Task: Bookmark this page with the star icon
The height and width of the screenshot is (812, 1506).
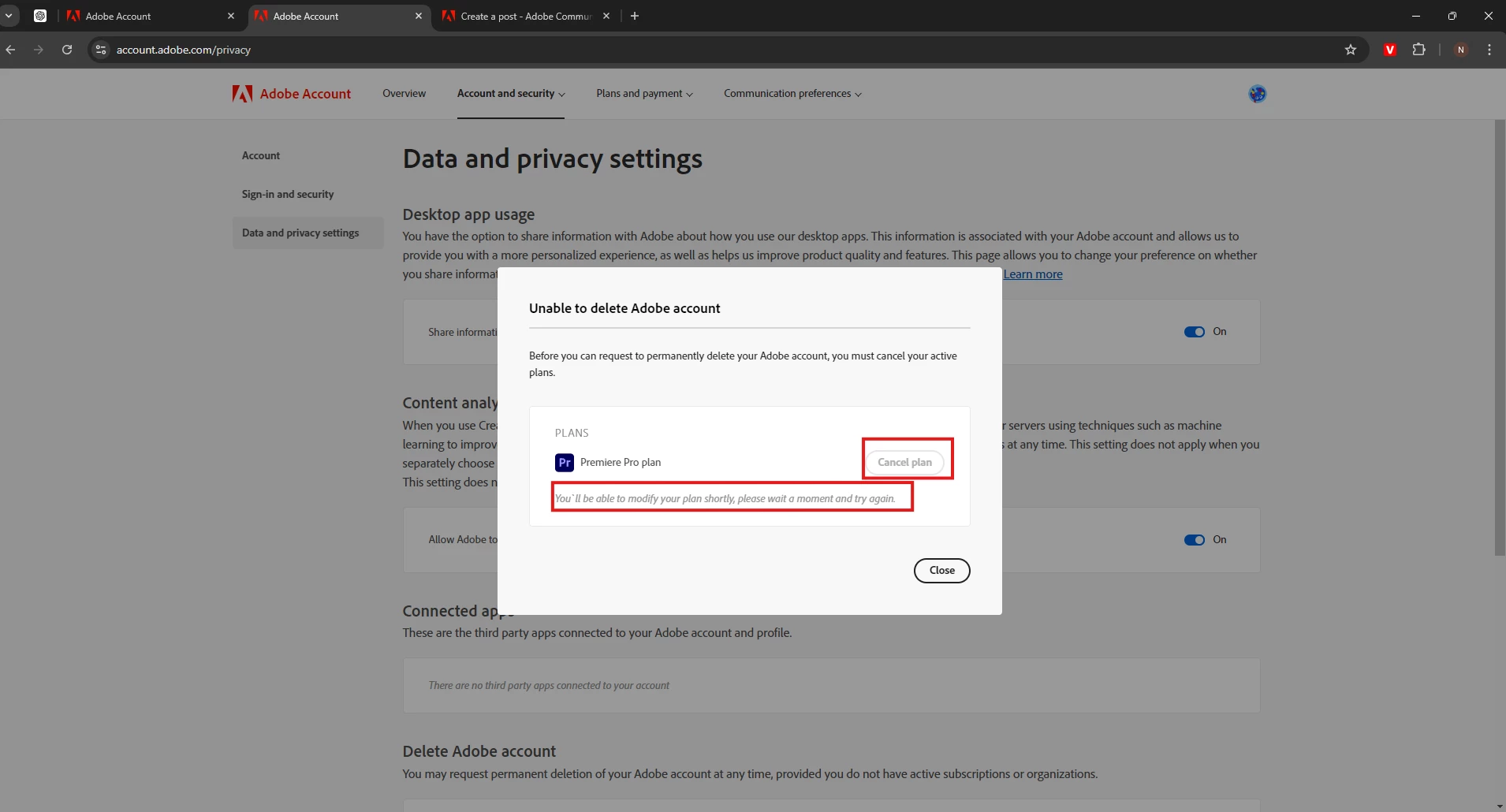Action: (x=1351, y=50)
